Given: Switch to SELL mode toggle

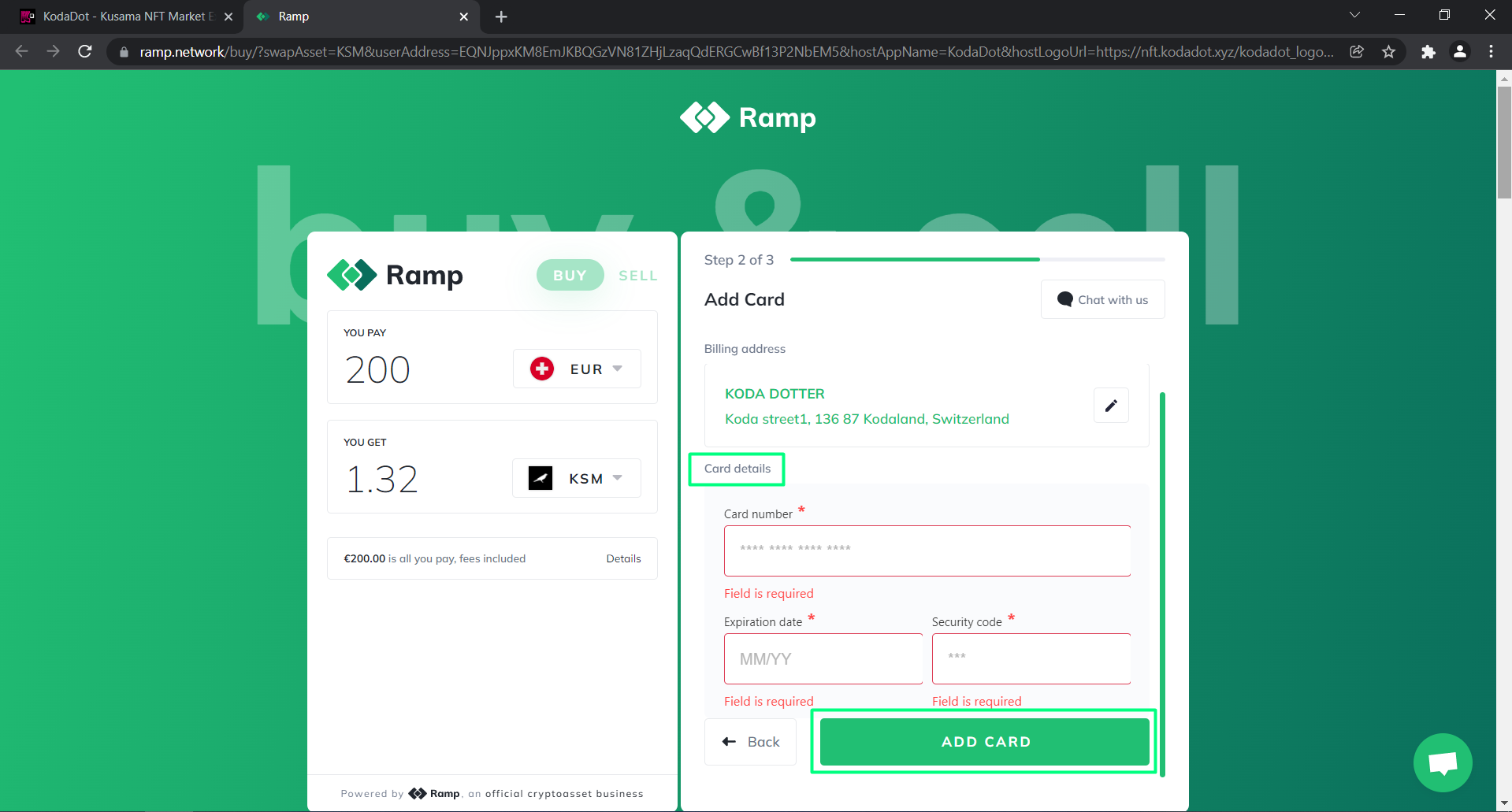Looking at the screenshot, I should pos(637,276).
